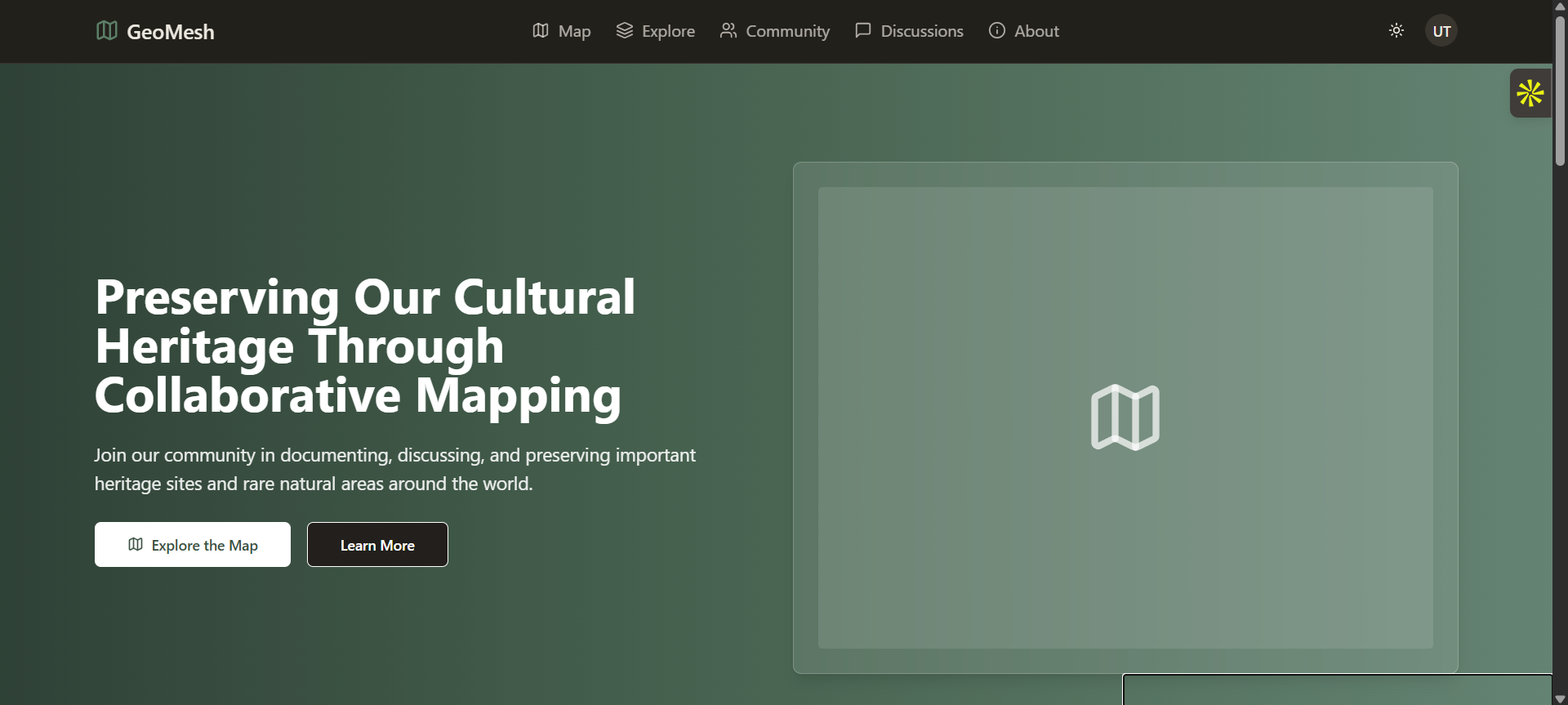This screenshot has height=705, width=1568.
Task: Toggle light/dark theme sun icon
Action: 1396,31
